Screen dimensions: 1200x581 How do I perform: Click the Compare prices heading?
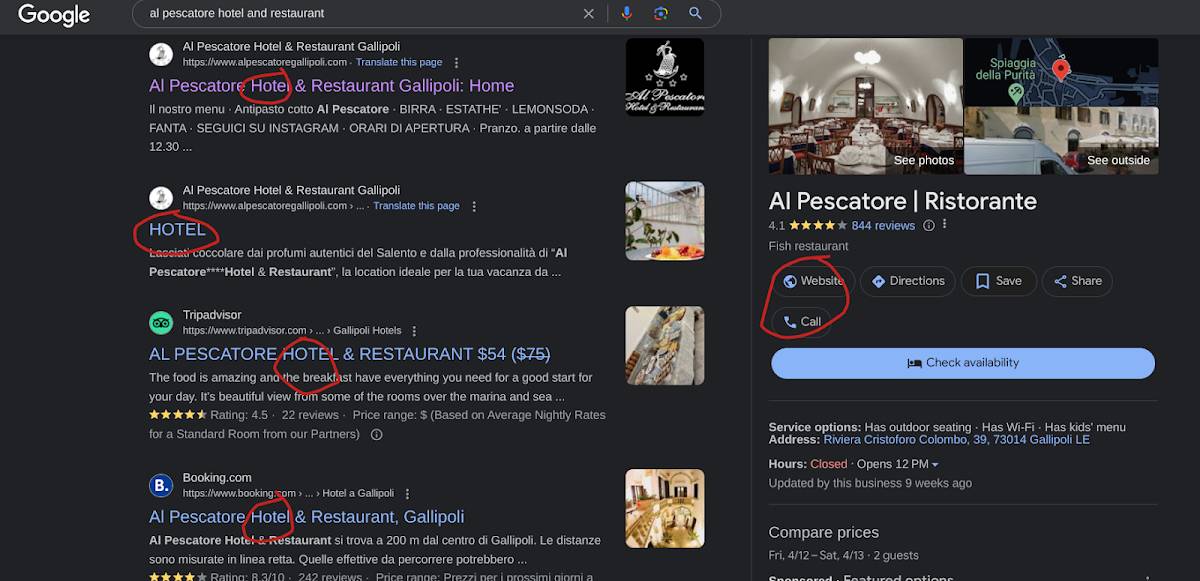click(x=824, y=533)
